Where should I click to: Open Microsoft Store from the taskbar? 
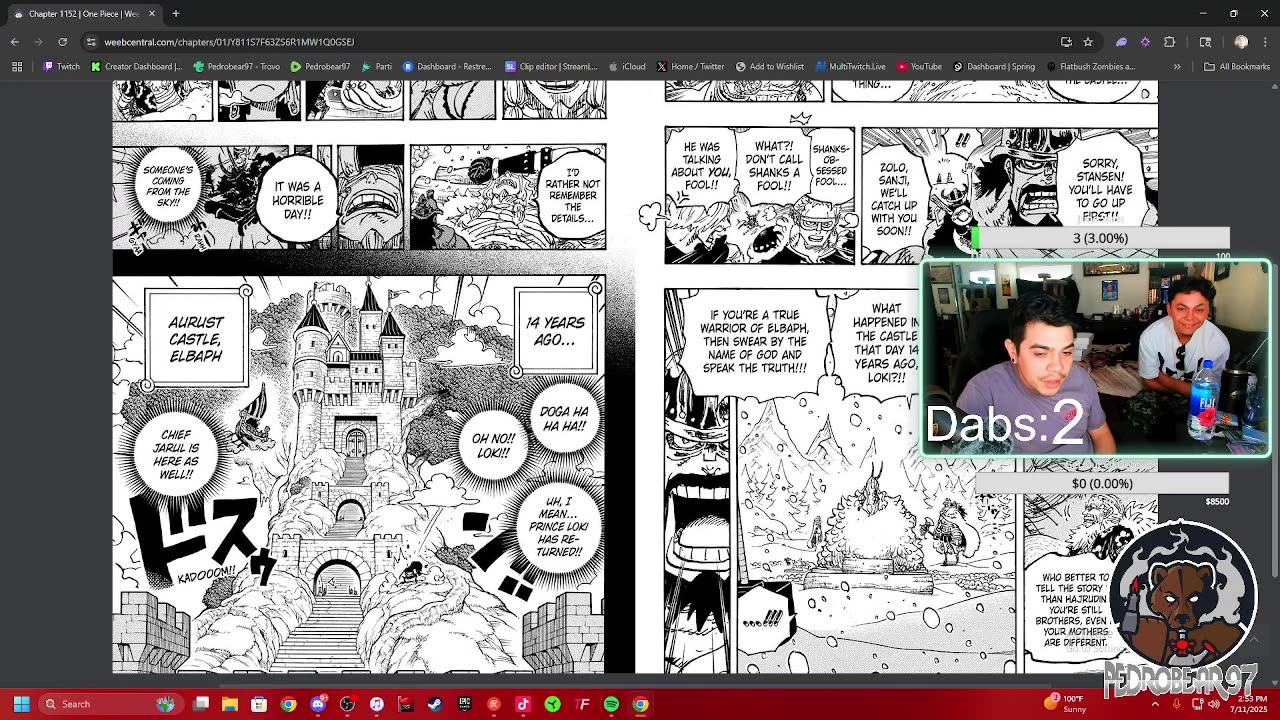(x=259, y=704)
